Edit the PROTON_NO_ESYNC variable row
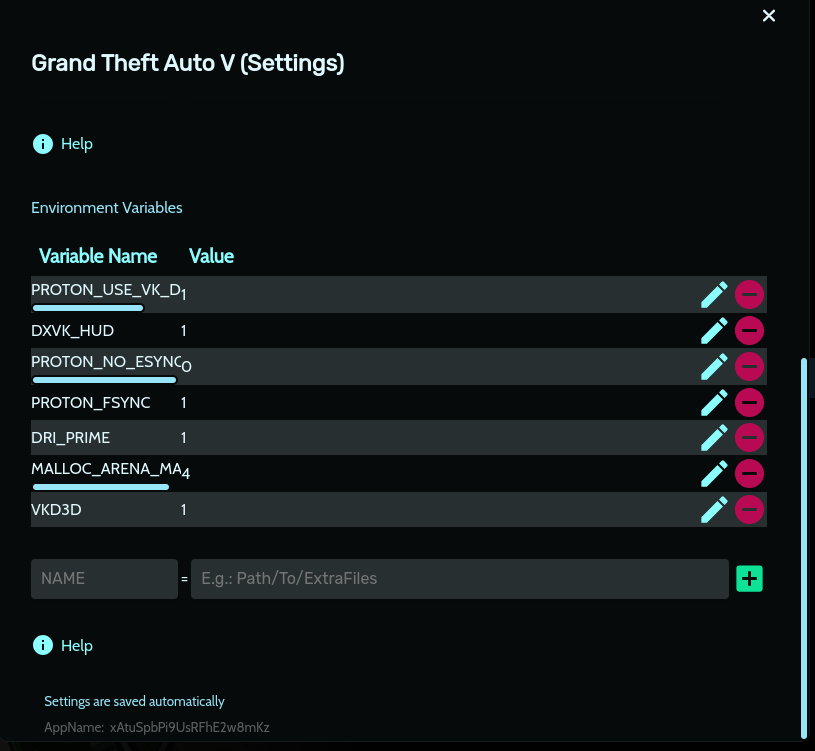The height and width of the screenshot is (751, 815). coord(714,366)
